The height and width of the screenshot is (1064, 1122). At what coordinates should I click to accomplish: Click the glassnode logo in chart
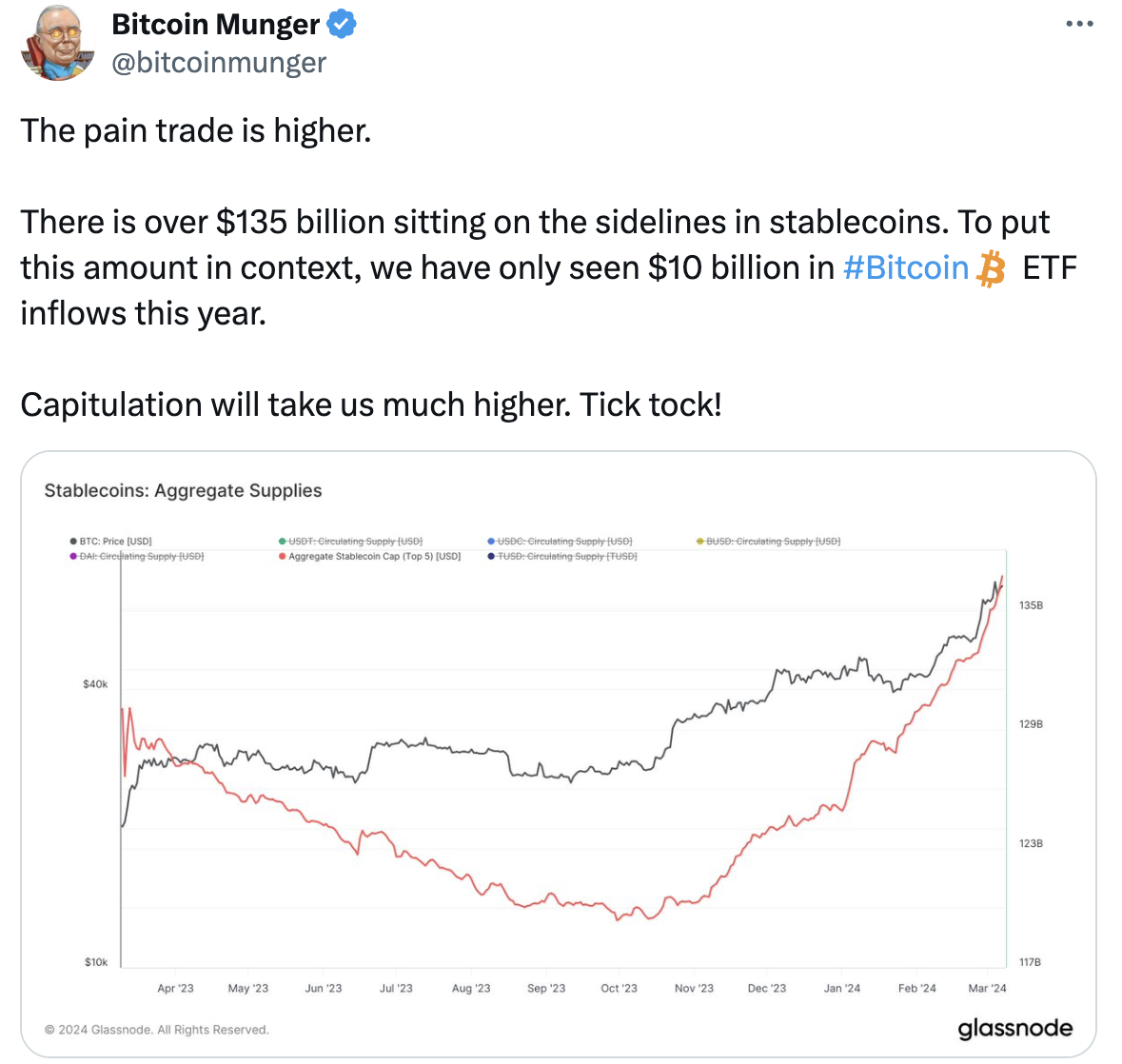[1014, 1028]
